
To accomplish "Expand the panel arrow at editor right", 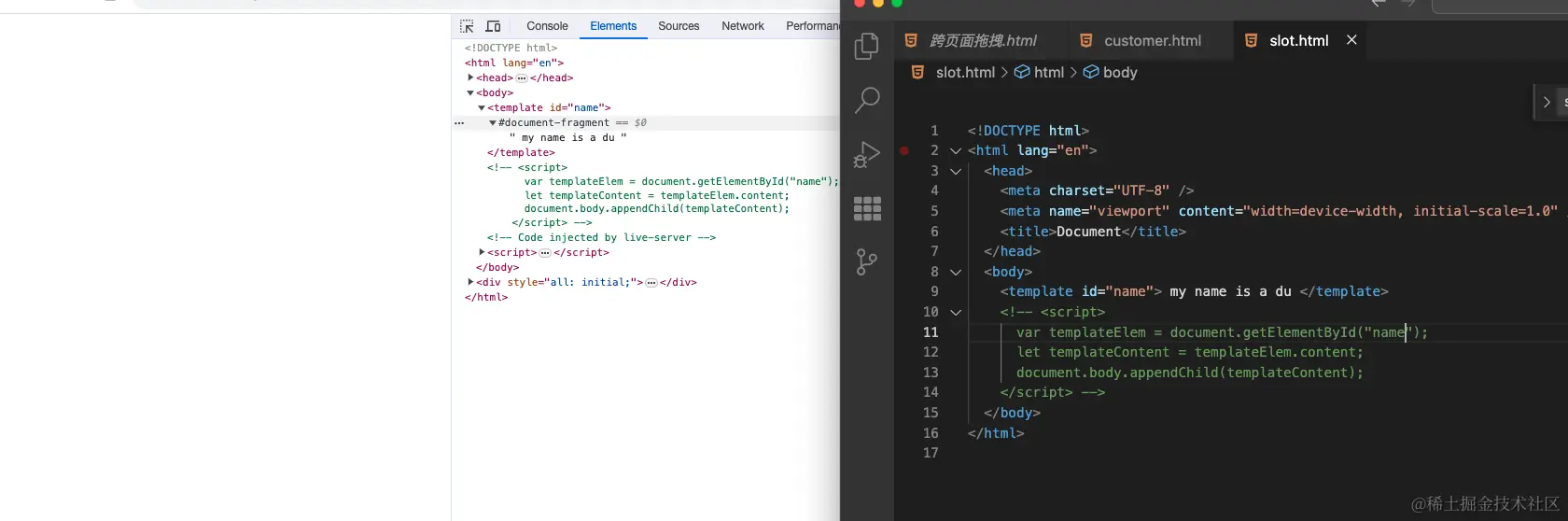I will 1547,103.
